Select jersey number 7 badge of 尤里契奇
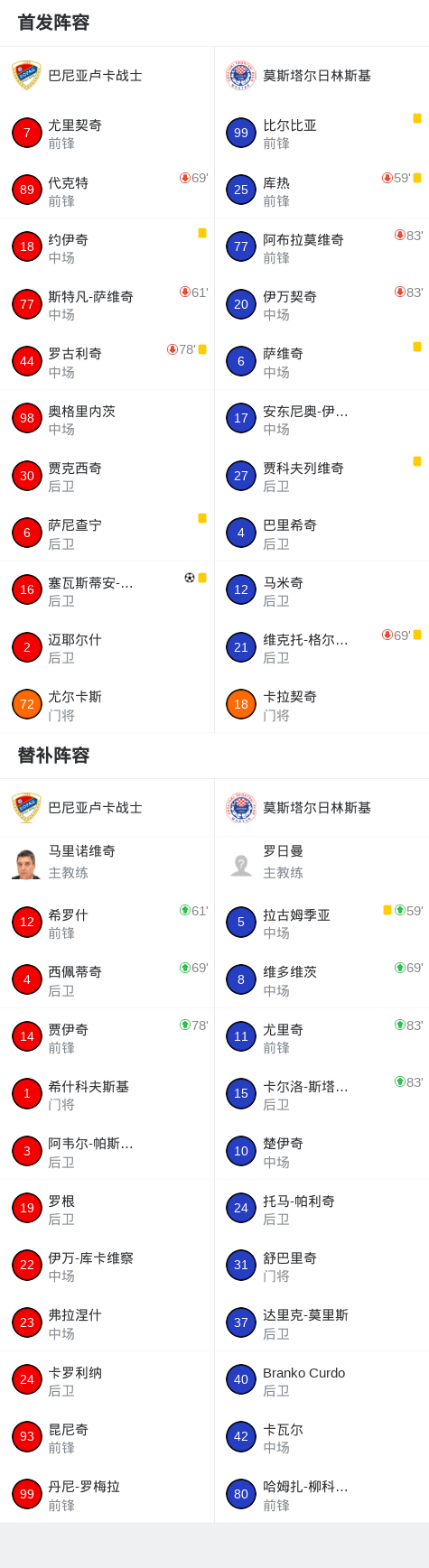The width and height of the screenshot is (429, 1568). coord(27,133)
